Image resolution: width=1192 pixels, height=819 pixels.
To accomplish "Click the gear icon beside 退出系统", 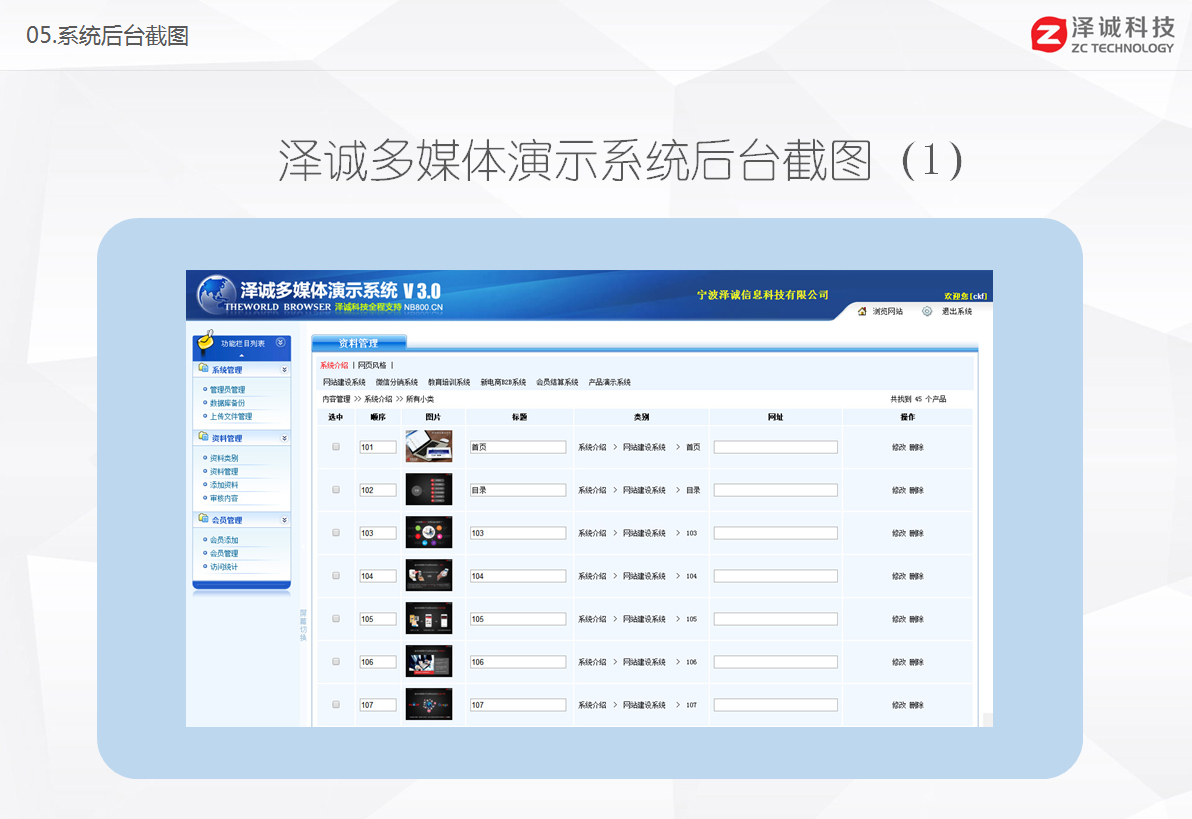I will tap(927, 311).
